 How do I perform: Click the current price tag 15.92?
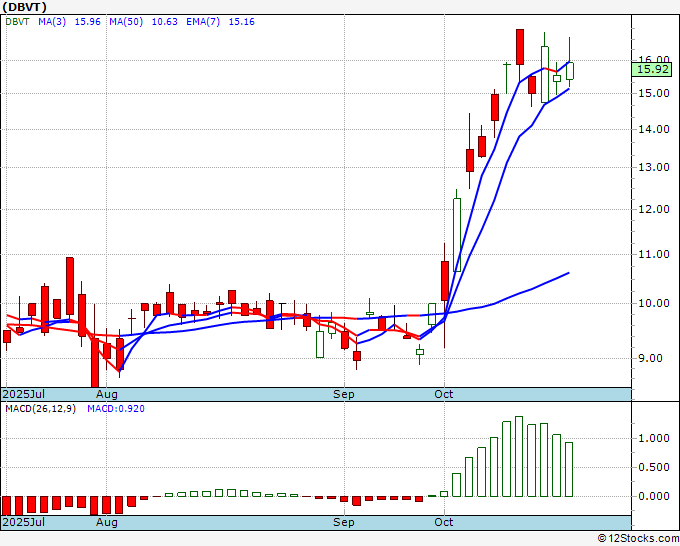[652, 69]
